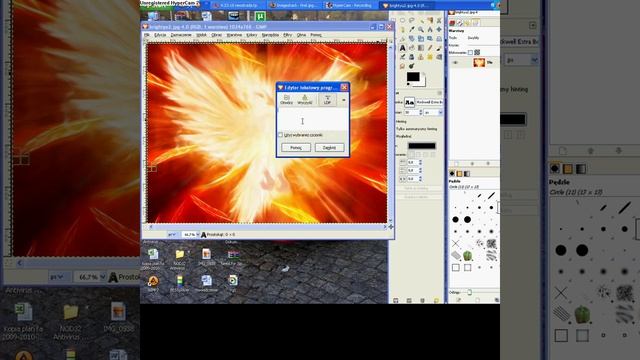Viewport: 640px width, 360px height.
Task: Open font size units dropdown in toolbox
Action: pyautogui.click(x=433, y=112)
